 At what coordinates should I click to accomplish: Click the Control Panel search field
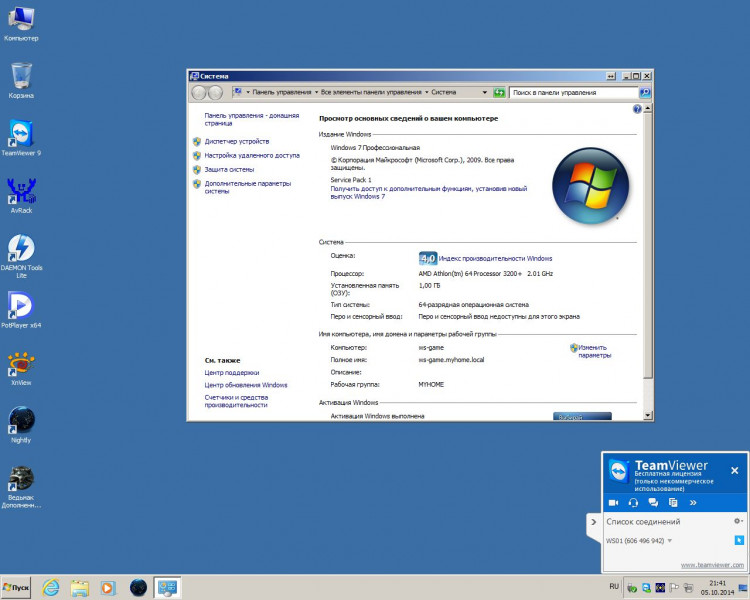tap(572, 92)
